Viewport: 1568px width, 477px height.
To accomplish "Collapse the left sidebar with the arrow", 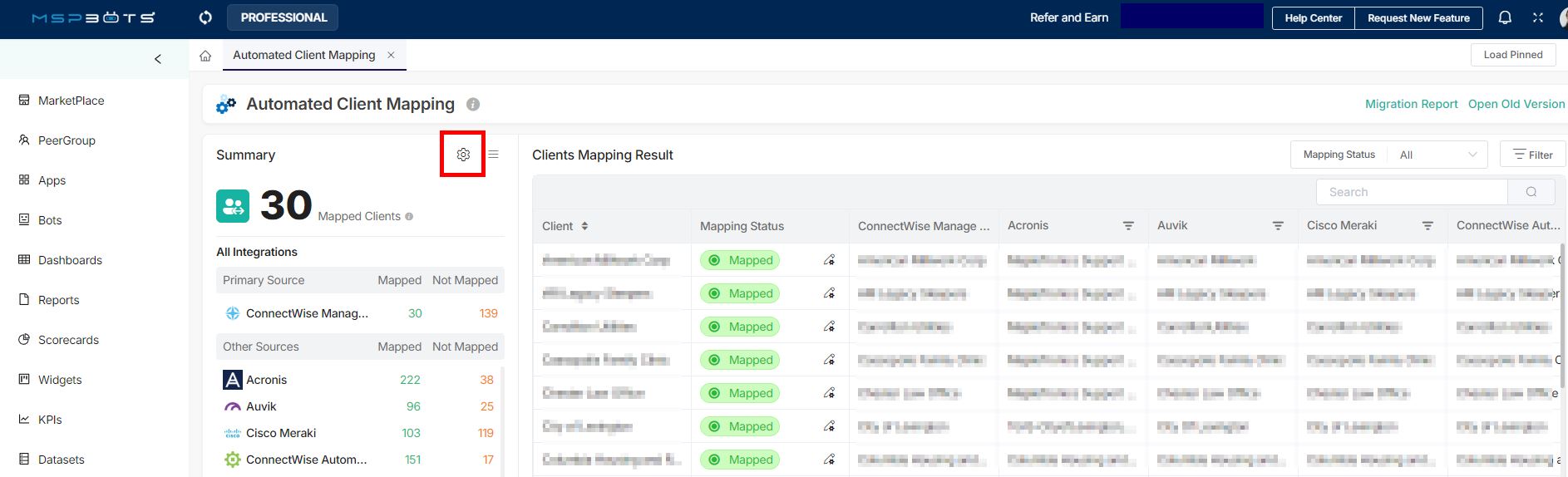I will tap(158, 59).
